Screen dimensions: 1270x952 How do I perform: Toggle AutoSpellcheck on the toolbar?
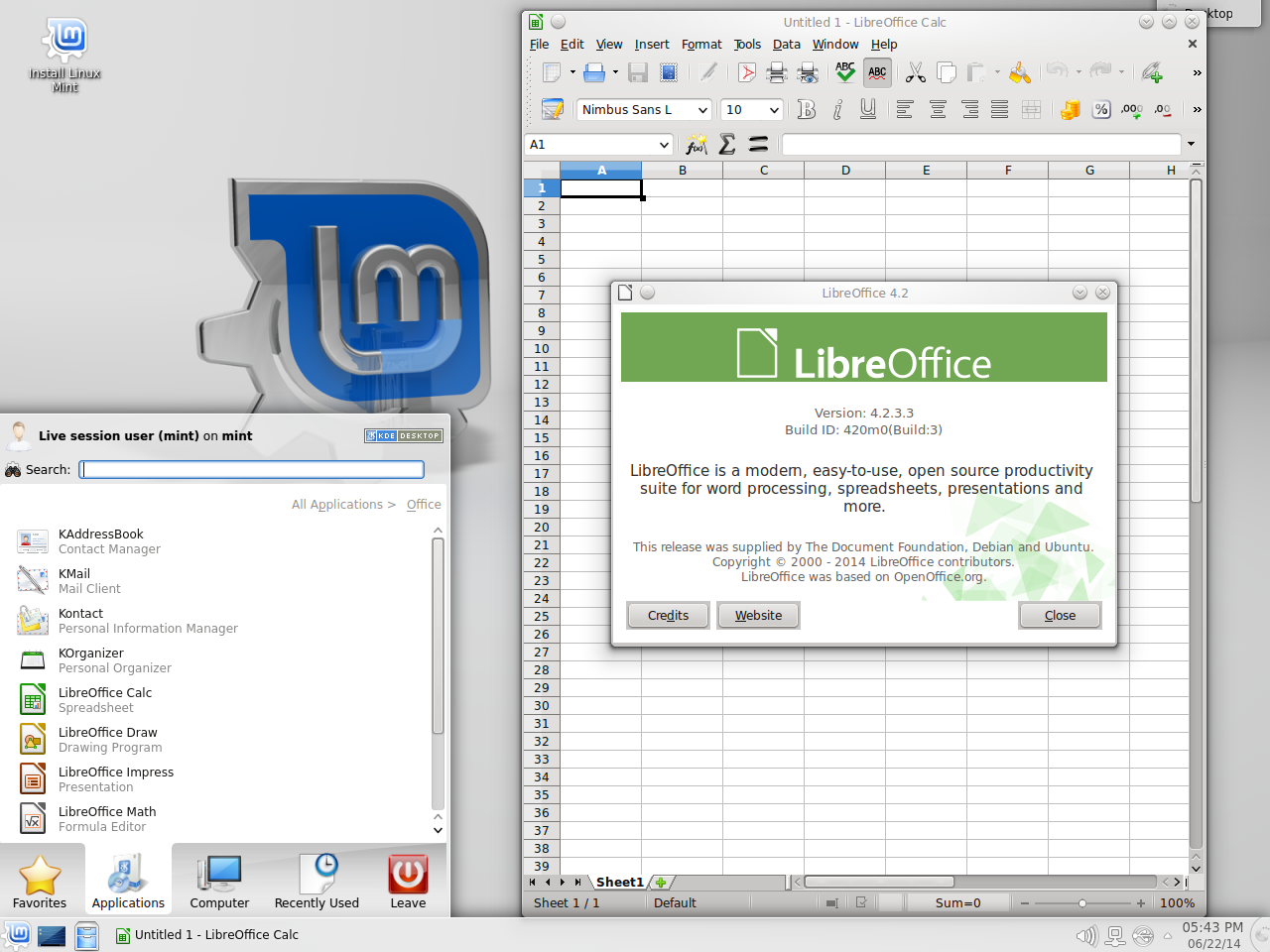877,72
